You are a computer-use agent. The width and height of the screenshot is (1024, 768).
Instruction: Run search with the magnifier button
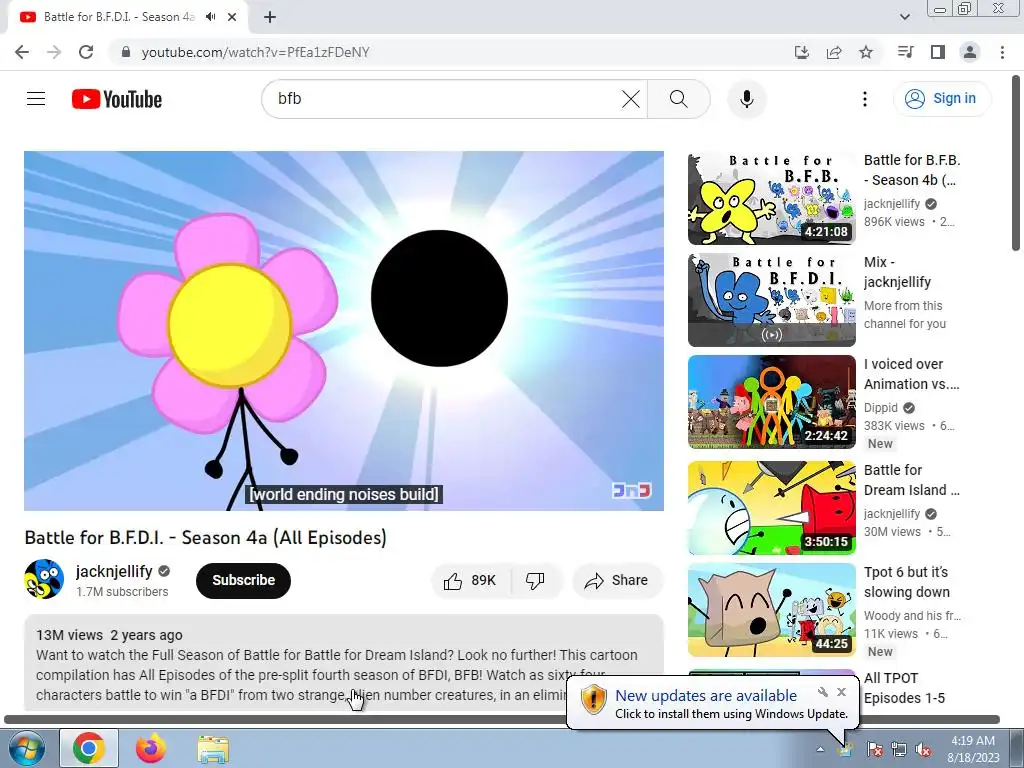679,99
